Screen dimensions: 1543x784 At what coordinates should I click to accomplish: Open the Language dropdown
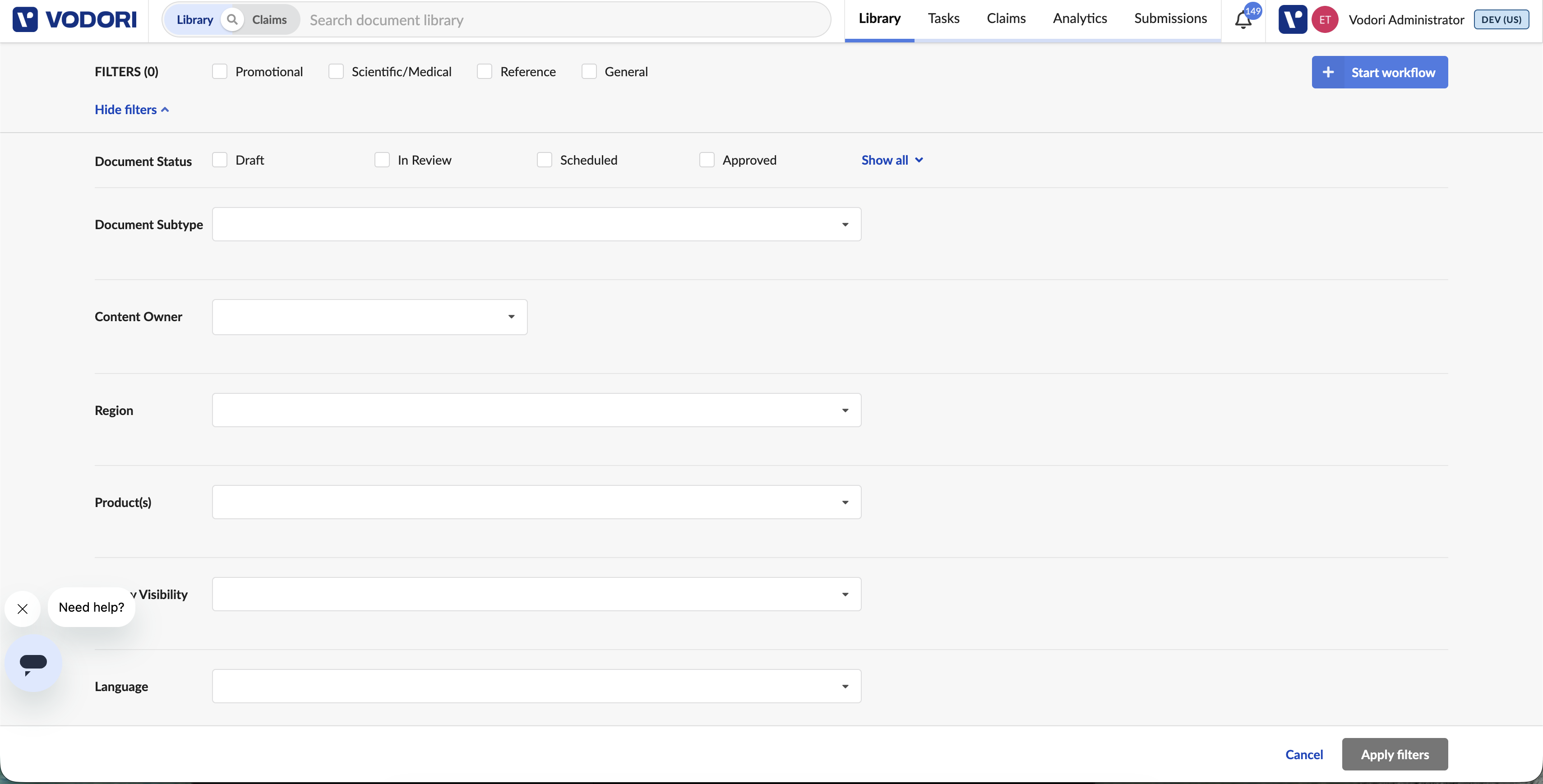point(537,687)
